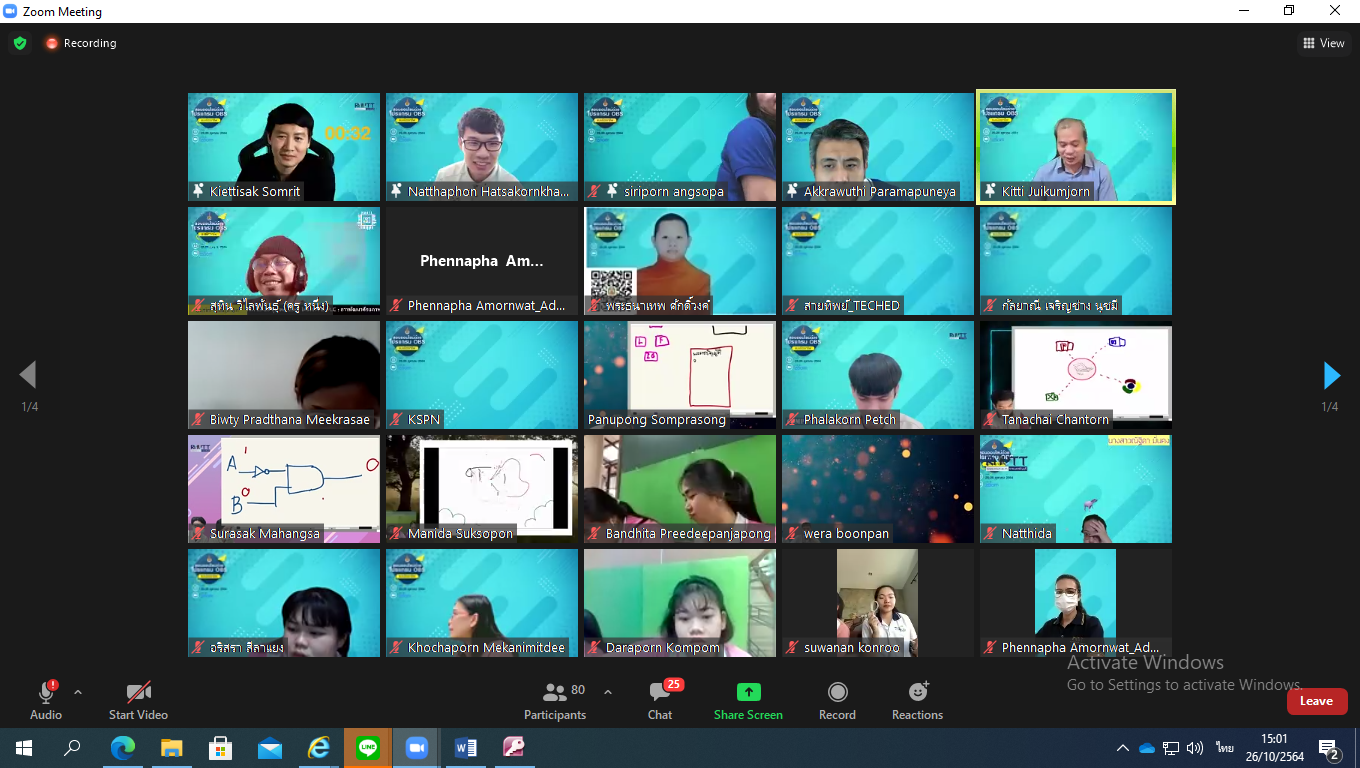Select Manida Suksopon's drawing tile
The height and width of the screenshot is (768, 1360).
(482, 489)
